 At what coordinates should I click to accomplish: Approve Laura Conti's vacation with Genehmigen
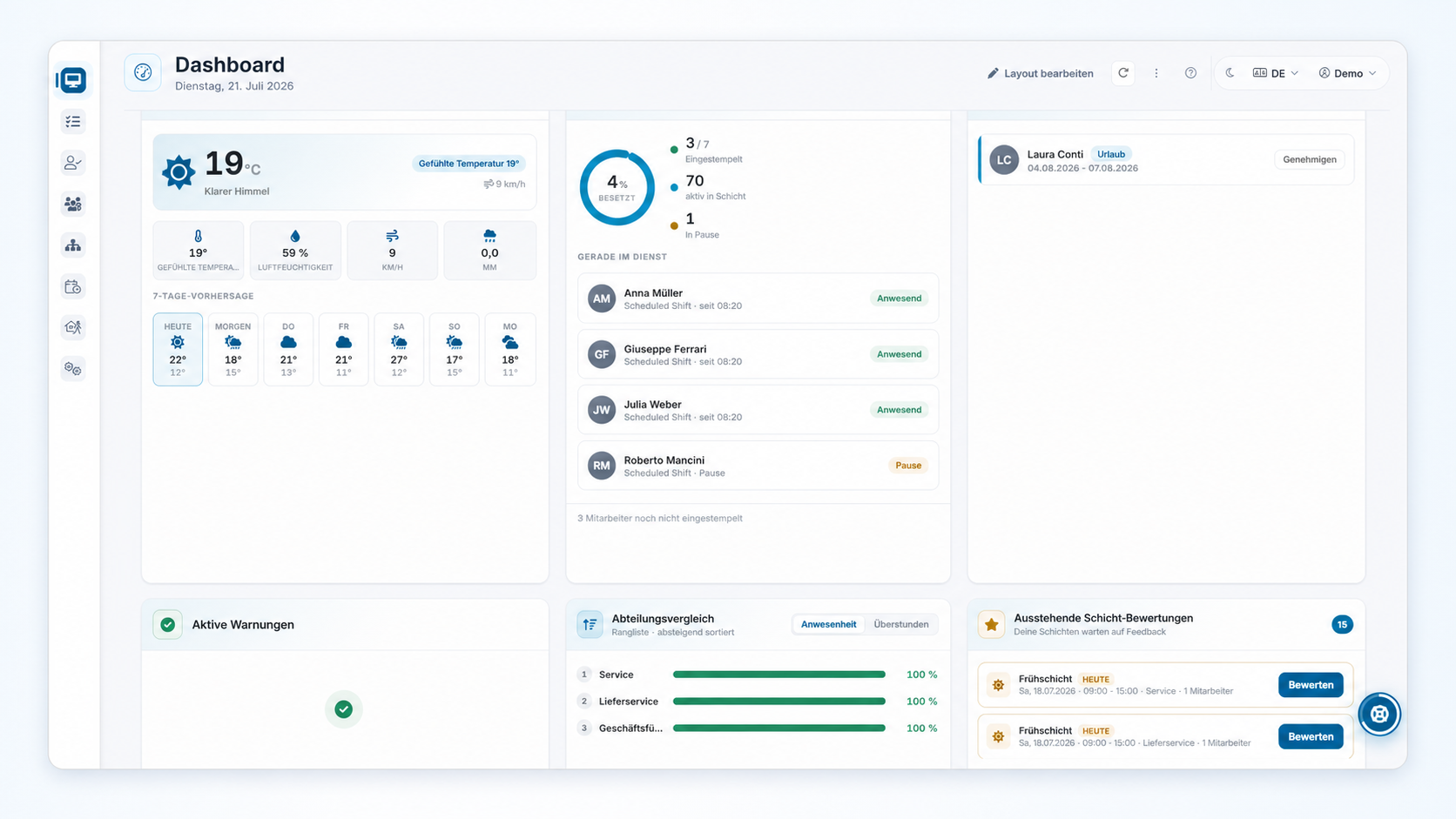(1310, 159)
